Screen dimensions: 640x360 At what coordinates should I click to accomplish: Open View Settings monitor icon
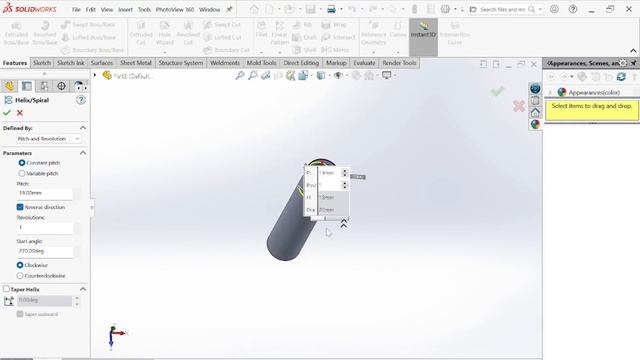387,75
